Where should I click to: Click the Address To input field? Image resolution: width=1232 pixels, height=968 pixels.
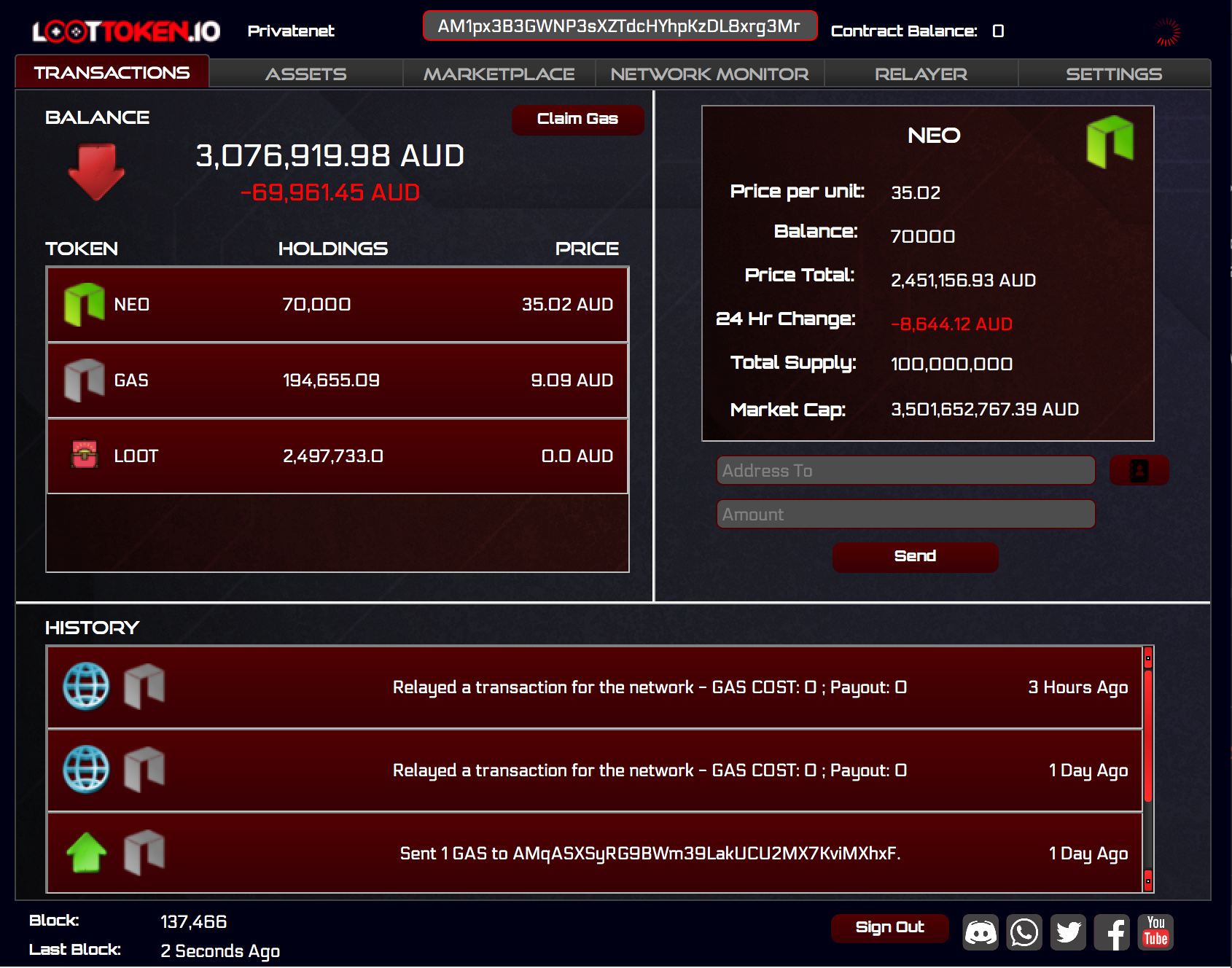coord(906,470)
